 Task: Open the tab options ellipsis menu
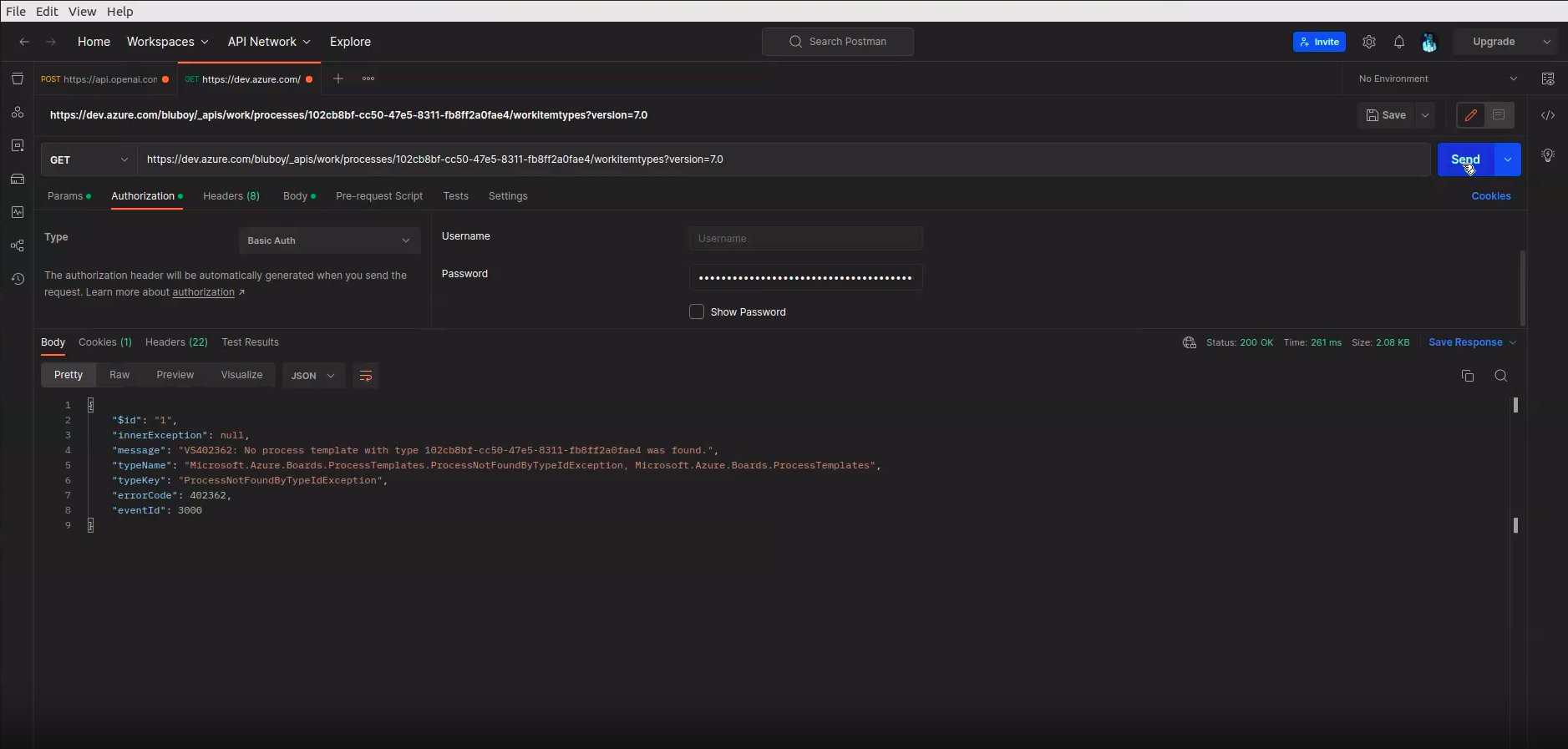(x=368, y=78)
